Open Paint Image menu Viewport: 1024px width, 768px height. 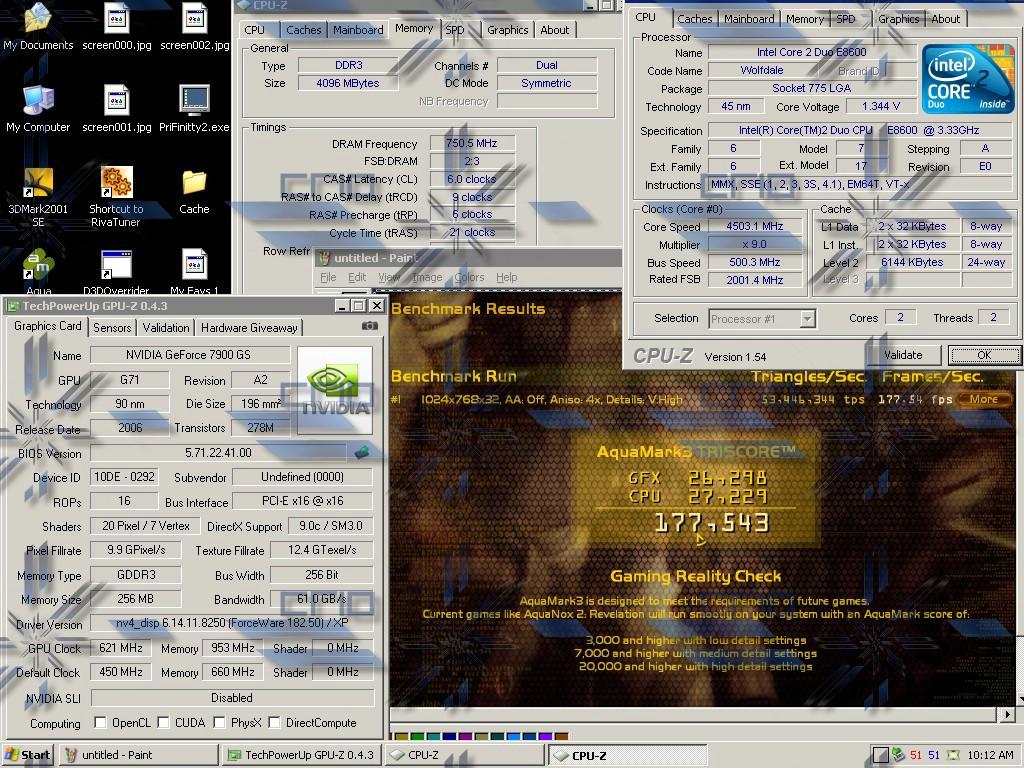[x=427, y=277]
